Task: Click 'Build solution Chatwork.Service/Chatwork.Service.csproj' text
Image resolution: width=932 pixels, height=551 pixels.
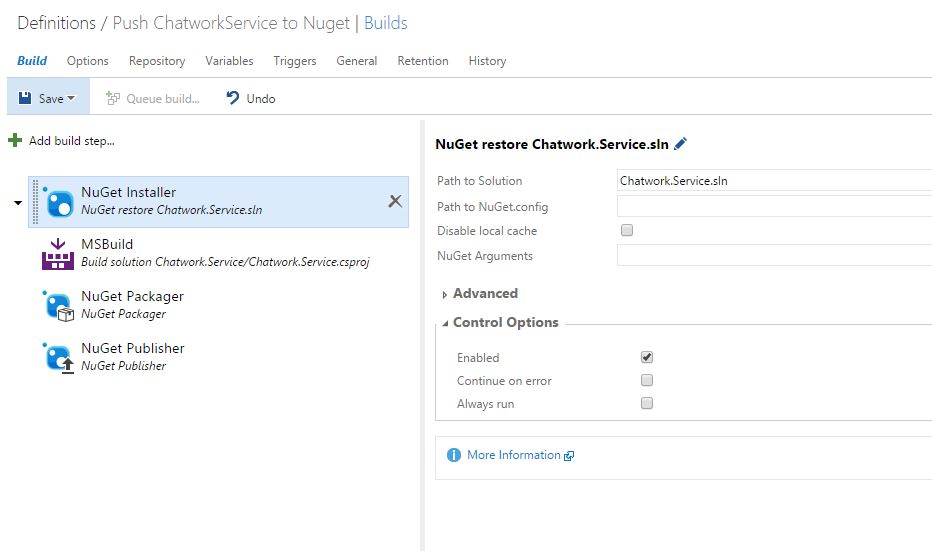Action: pyautogui.click(x=225, y=262)
